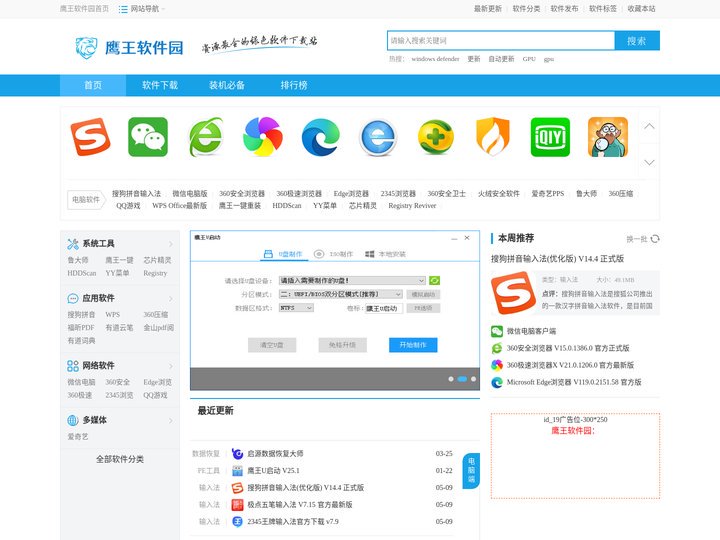Click WeChat icon beside 微信电脑客户端
The image size is (720, 540).
point(497,331)
